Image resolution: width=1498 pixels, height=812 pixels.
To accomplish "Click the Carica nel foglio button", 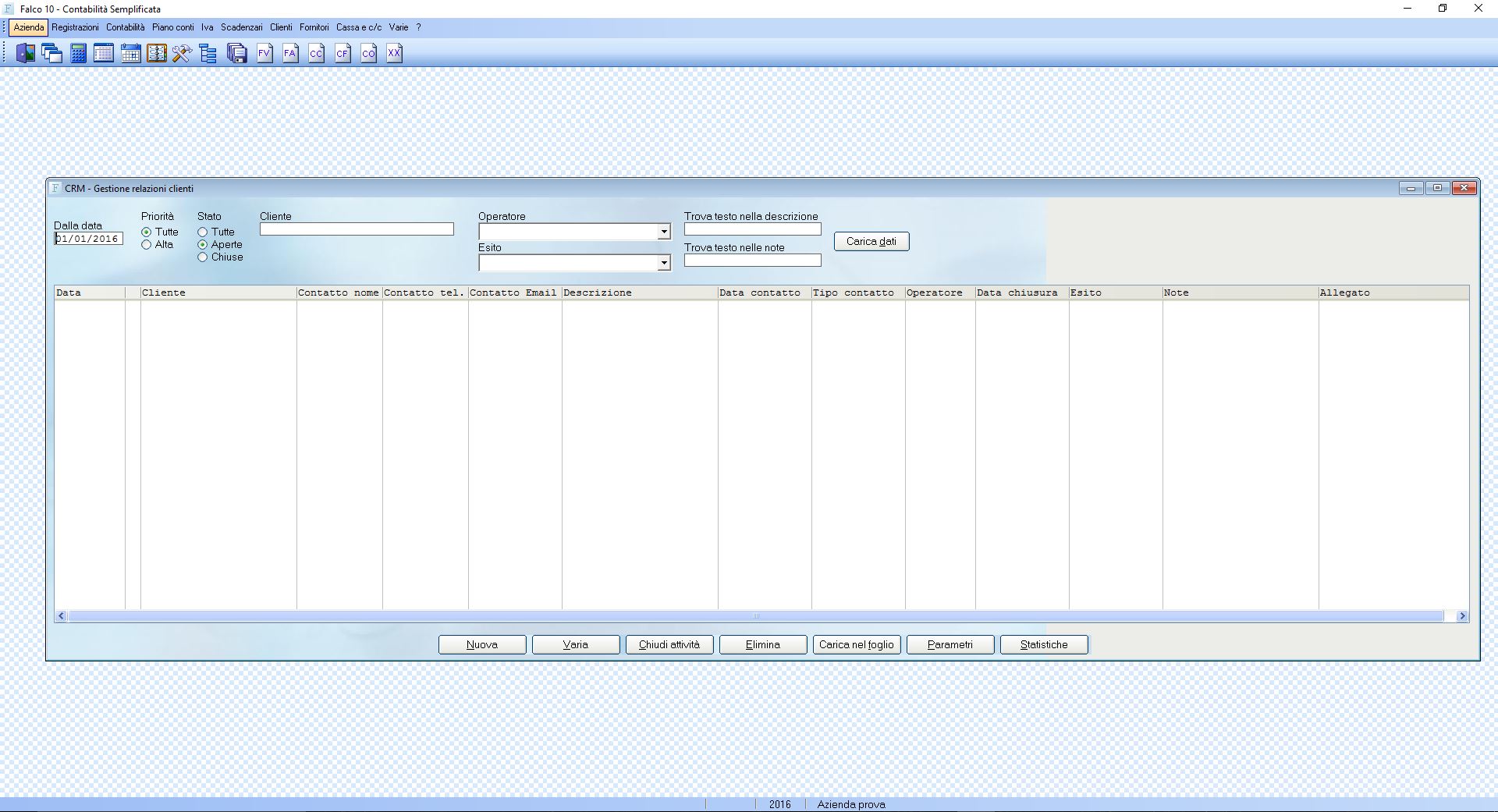I will 857,644.
